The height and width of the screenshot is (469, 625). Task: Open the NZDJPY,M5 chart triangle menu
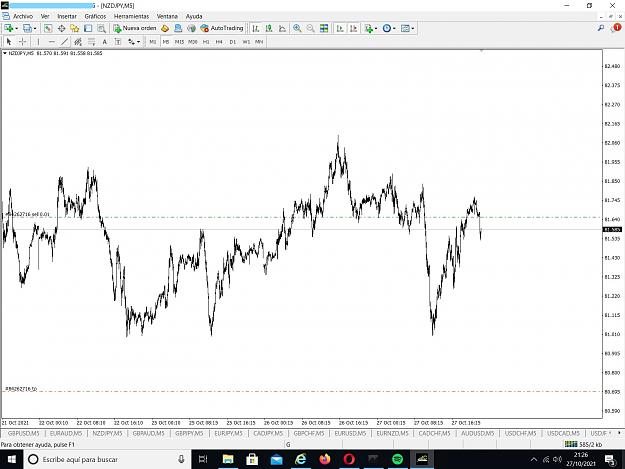click(5, 53)
